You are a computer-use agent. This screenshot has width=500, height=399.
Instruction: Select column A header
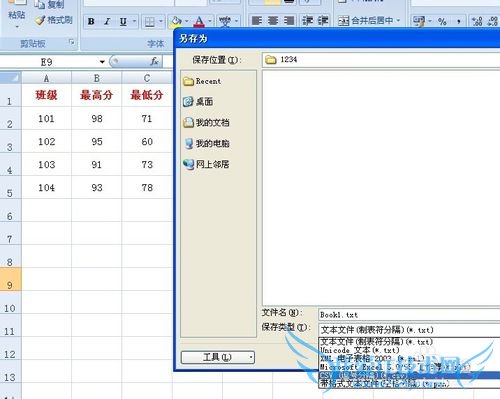(47, 78)
